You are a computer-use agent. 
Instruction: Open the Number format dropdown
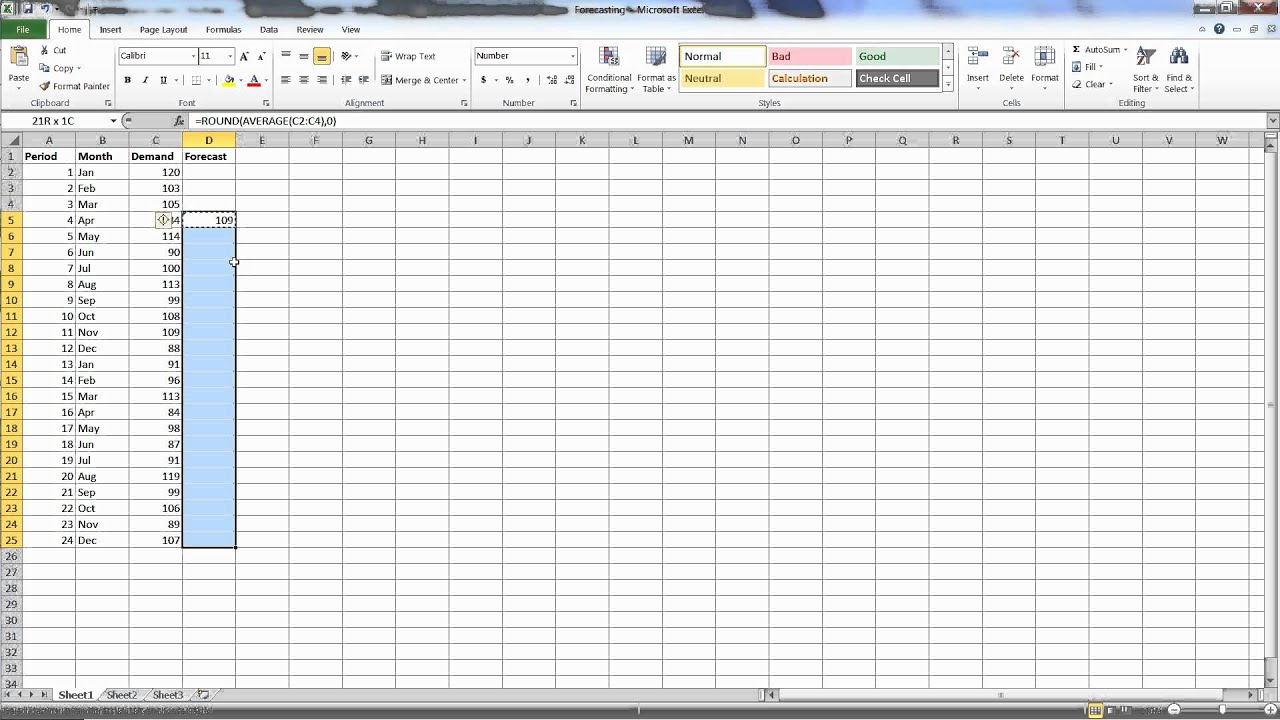point(573,56)
